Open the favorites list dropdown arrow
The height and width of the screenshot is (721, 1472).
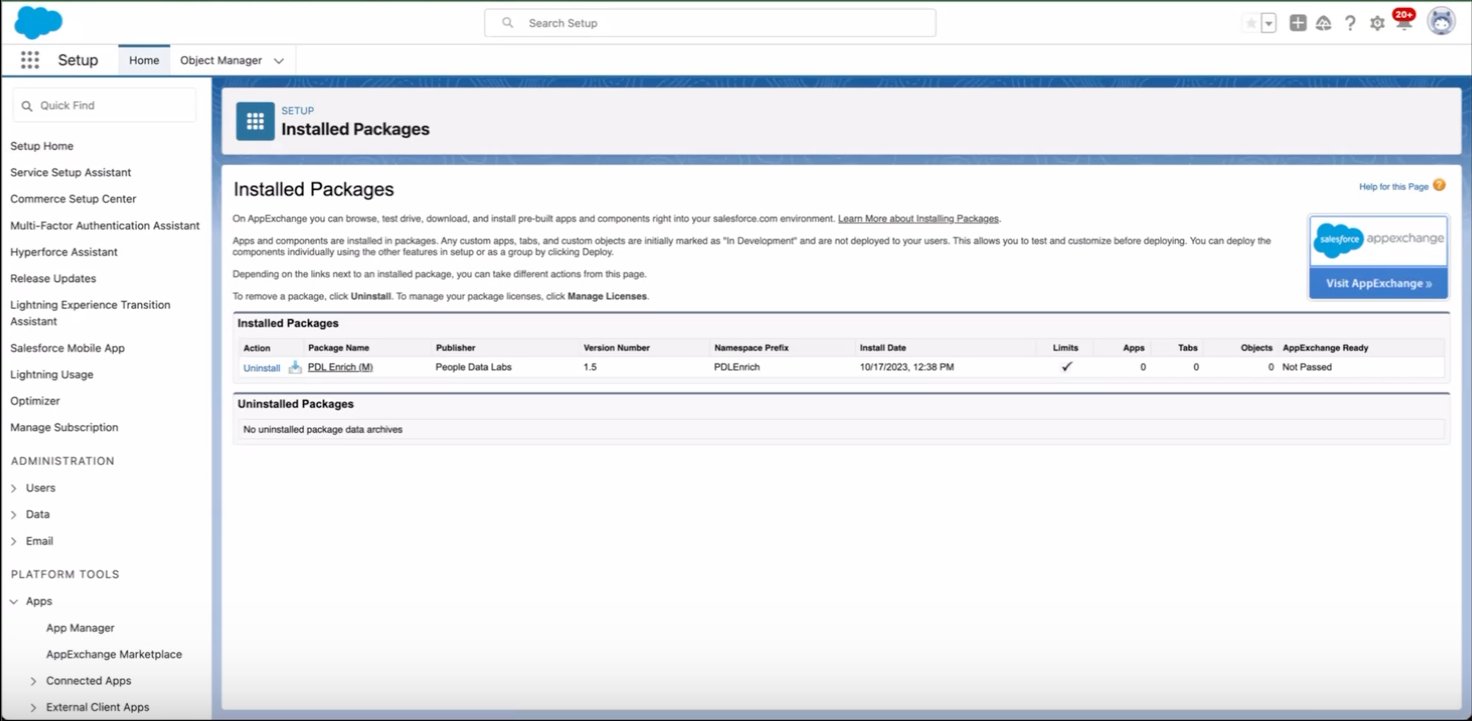click(x=1269, y=23)
